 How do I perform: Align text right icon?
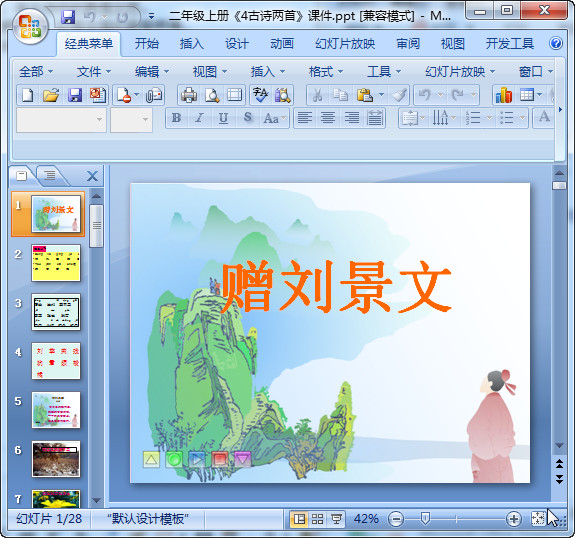[x=351, y=118]
